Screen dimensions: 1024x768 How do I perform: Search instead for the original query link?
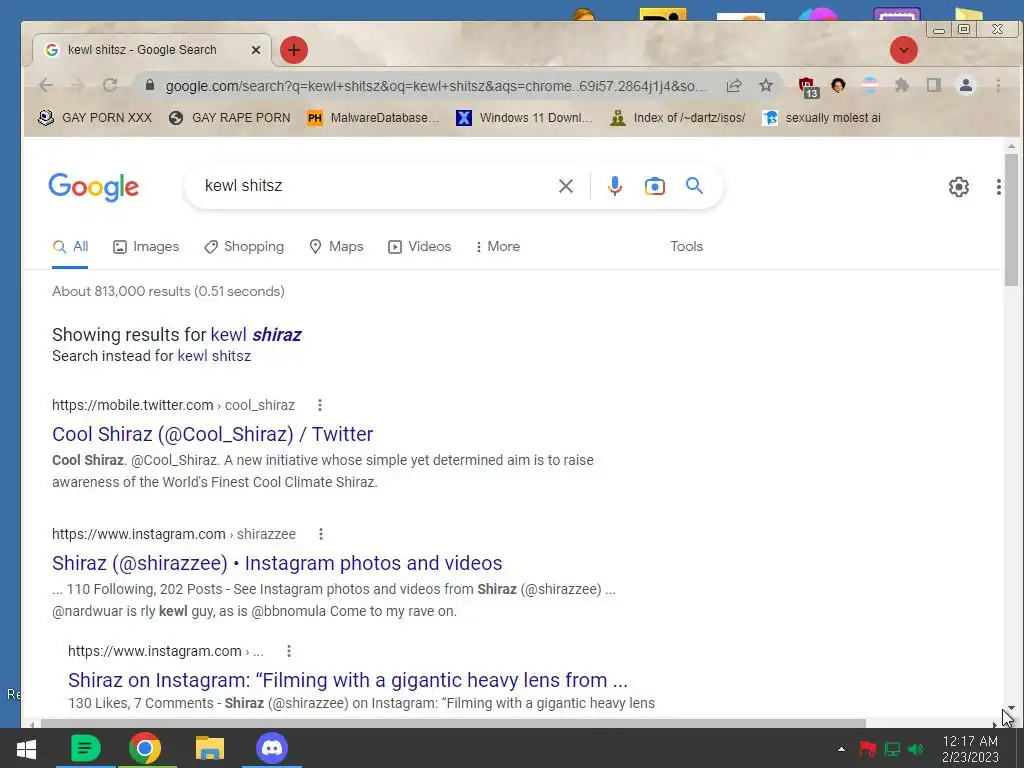click(x=214, y=356)
